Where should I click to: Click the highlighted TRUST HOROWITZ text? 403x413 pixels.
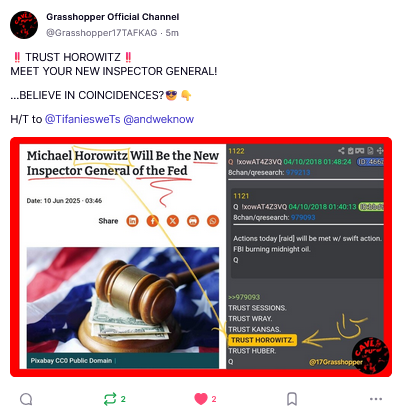point(262,340)
